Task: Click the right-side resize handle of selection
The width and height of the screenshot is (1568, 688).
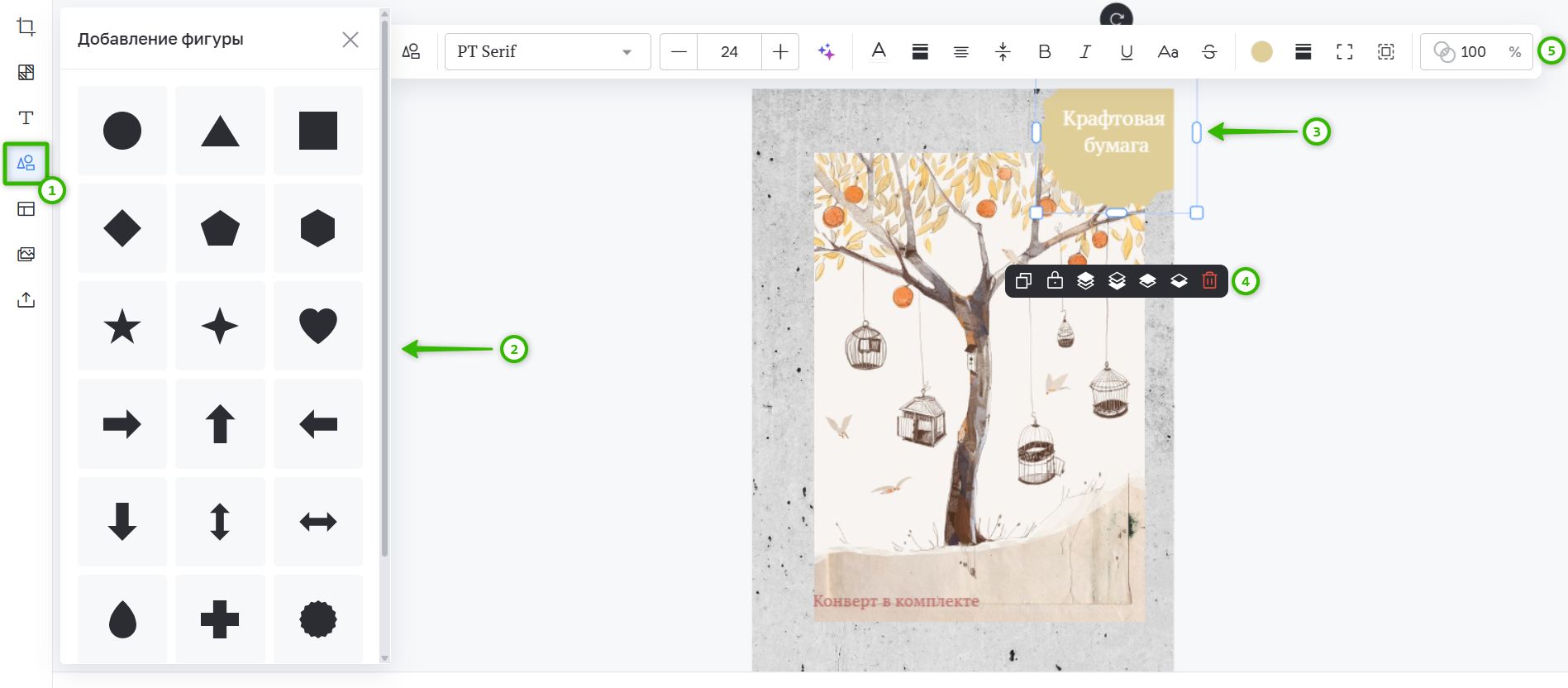Action: coord(1196,132)
